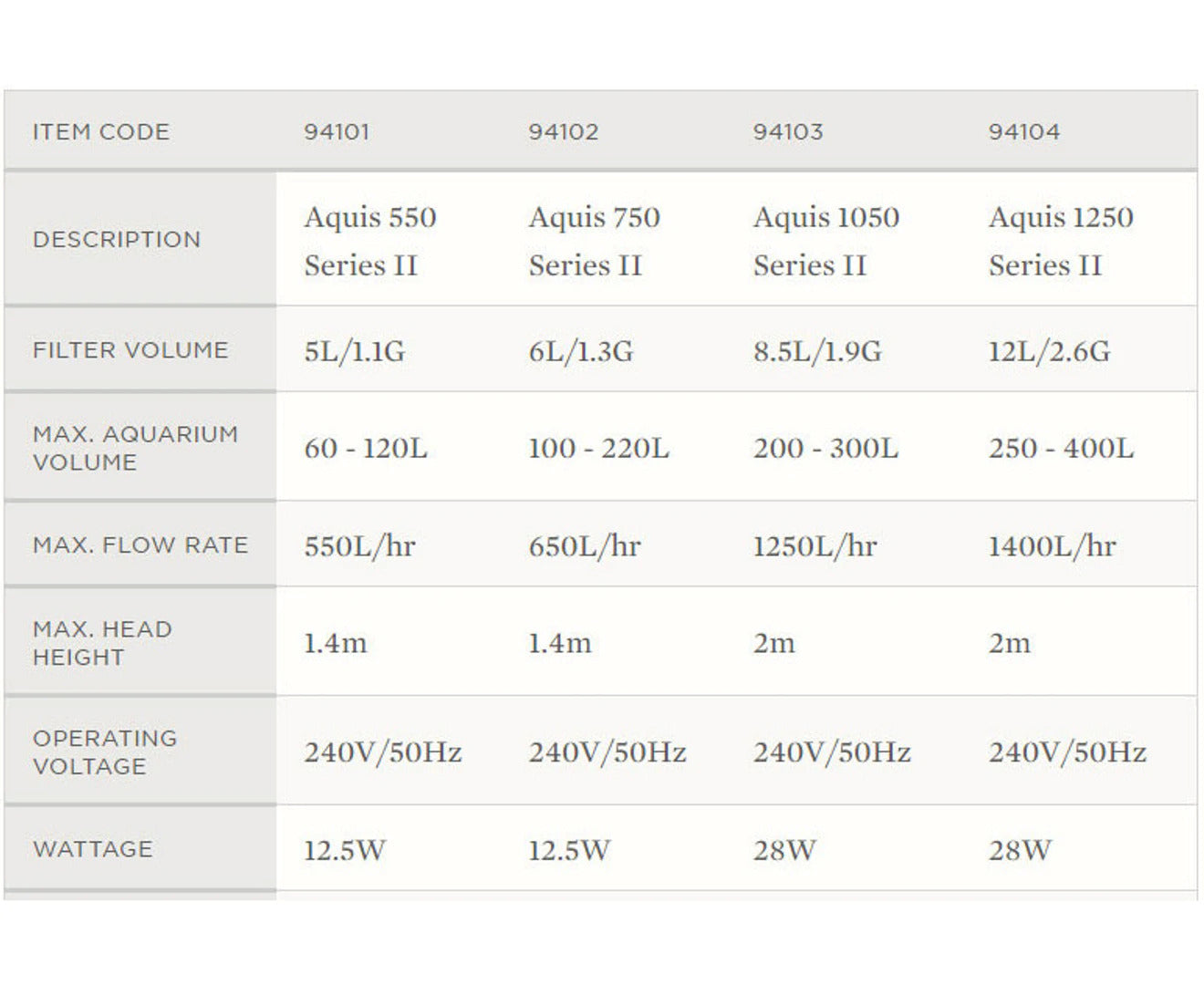Select item code 94102
This screenshot has width=1204, height=985.
(564, 131)
